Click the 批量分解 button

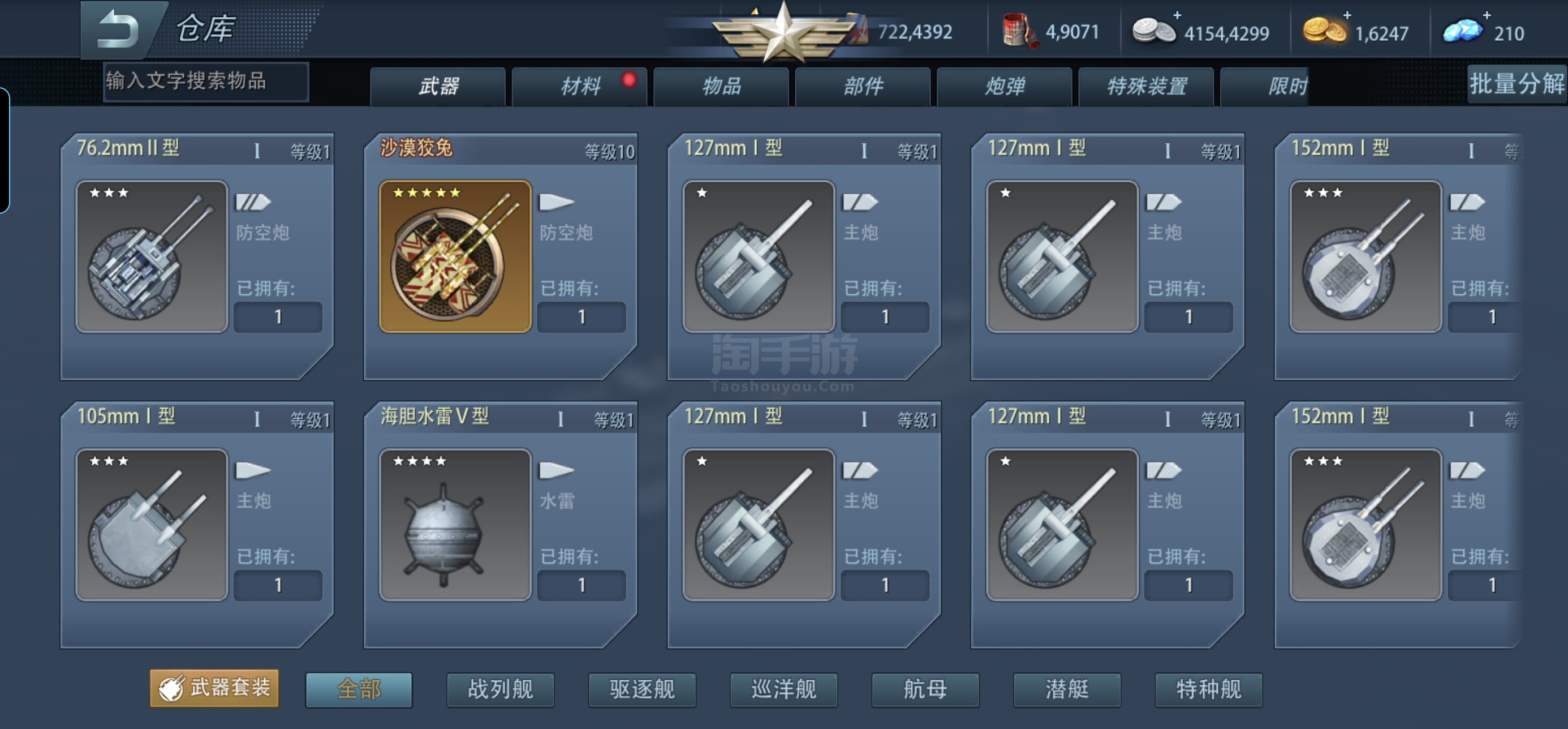coord(1517,83)
